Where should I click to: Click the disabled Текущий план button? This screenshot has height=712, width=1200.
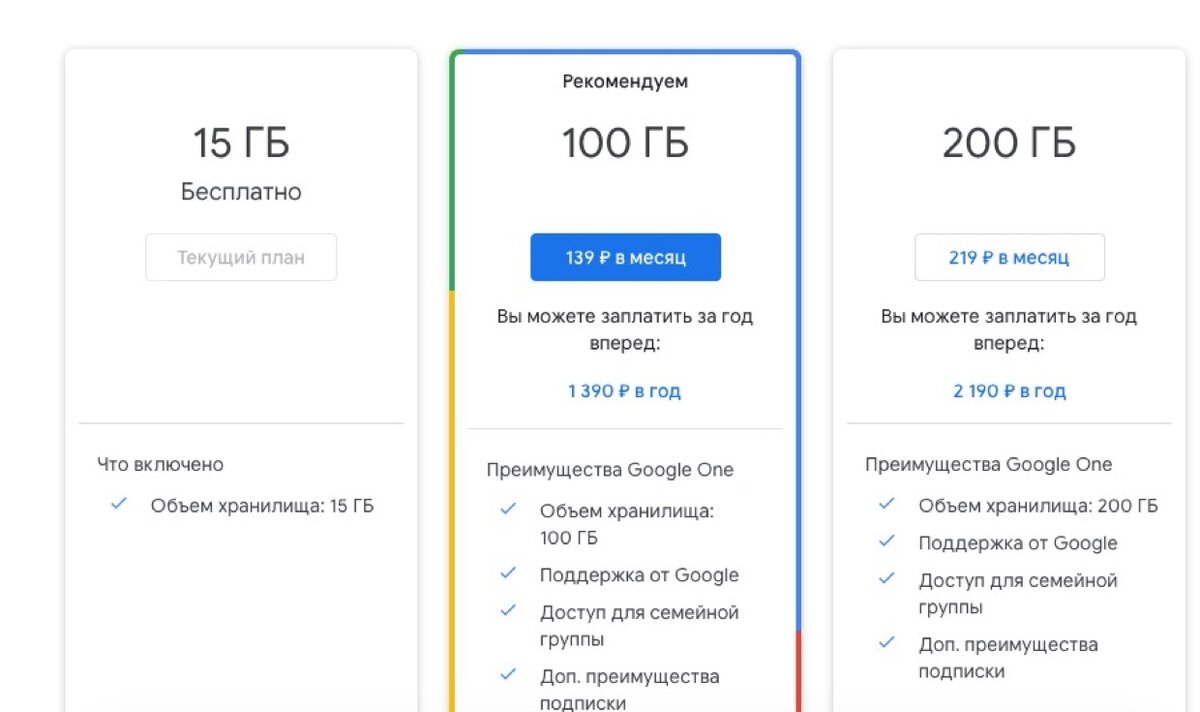tap(241, 257)
